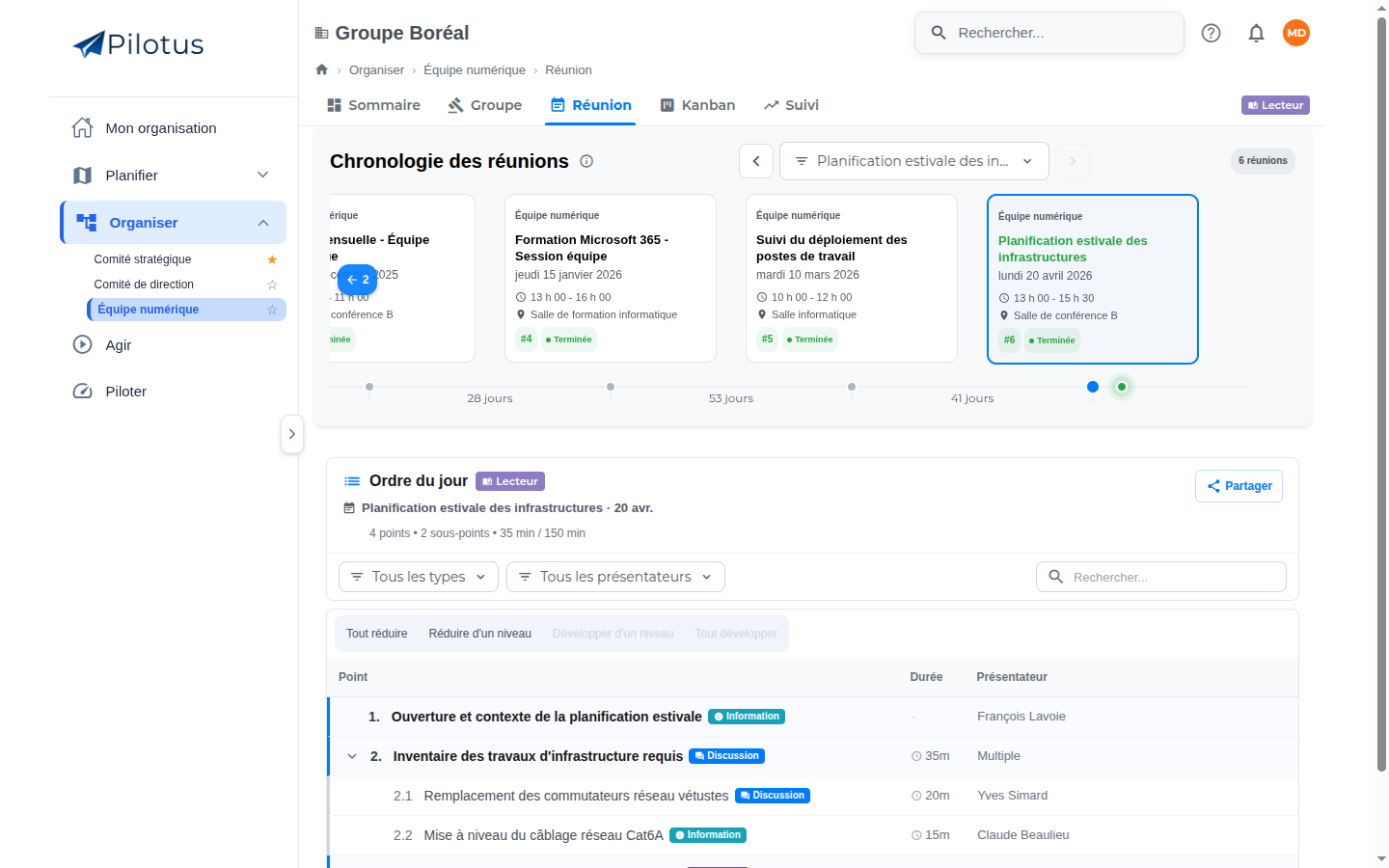Open Comité de direction in sidebar
The width and height of the screenshot is (1389, 868).
click(x=144, y=285)
